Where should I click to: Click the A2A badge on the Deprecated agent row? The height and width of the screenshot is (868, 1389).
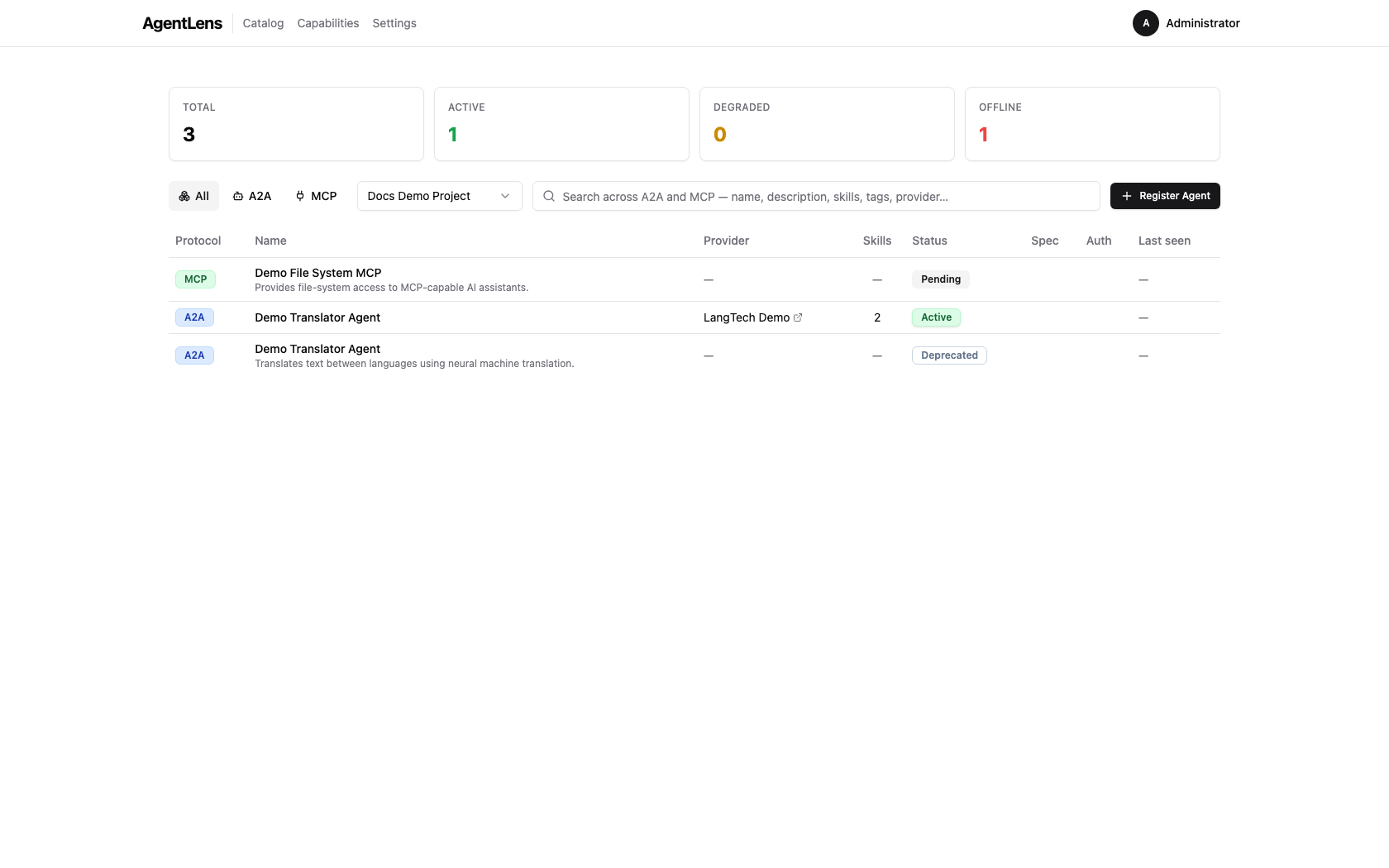pos(194,355)
